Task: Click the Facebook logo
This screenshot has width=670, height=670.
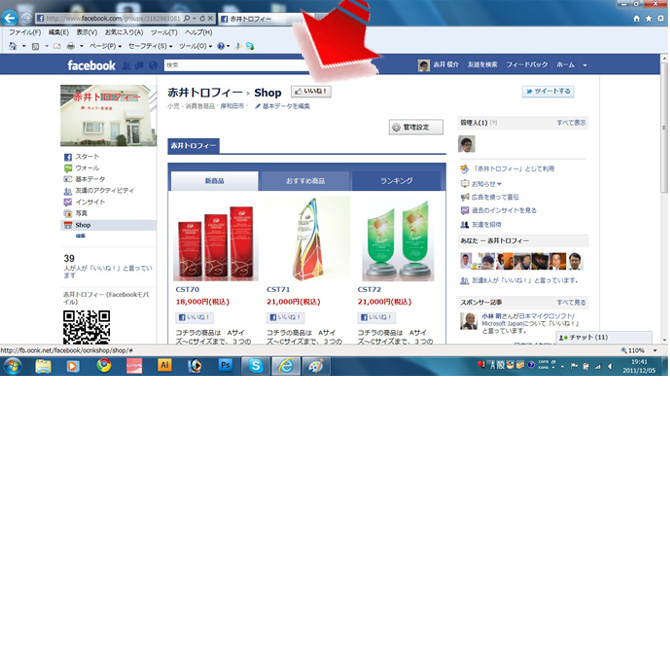Action: coord(91,66)
